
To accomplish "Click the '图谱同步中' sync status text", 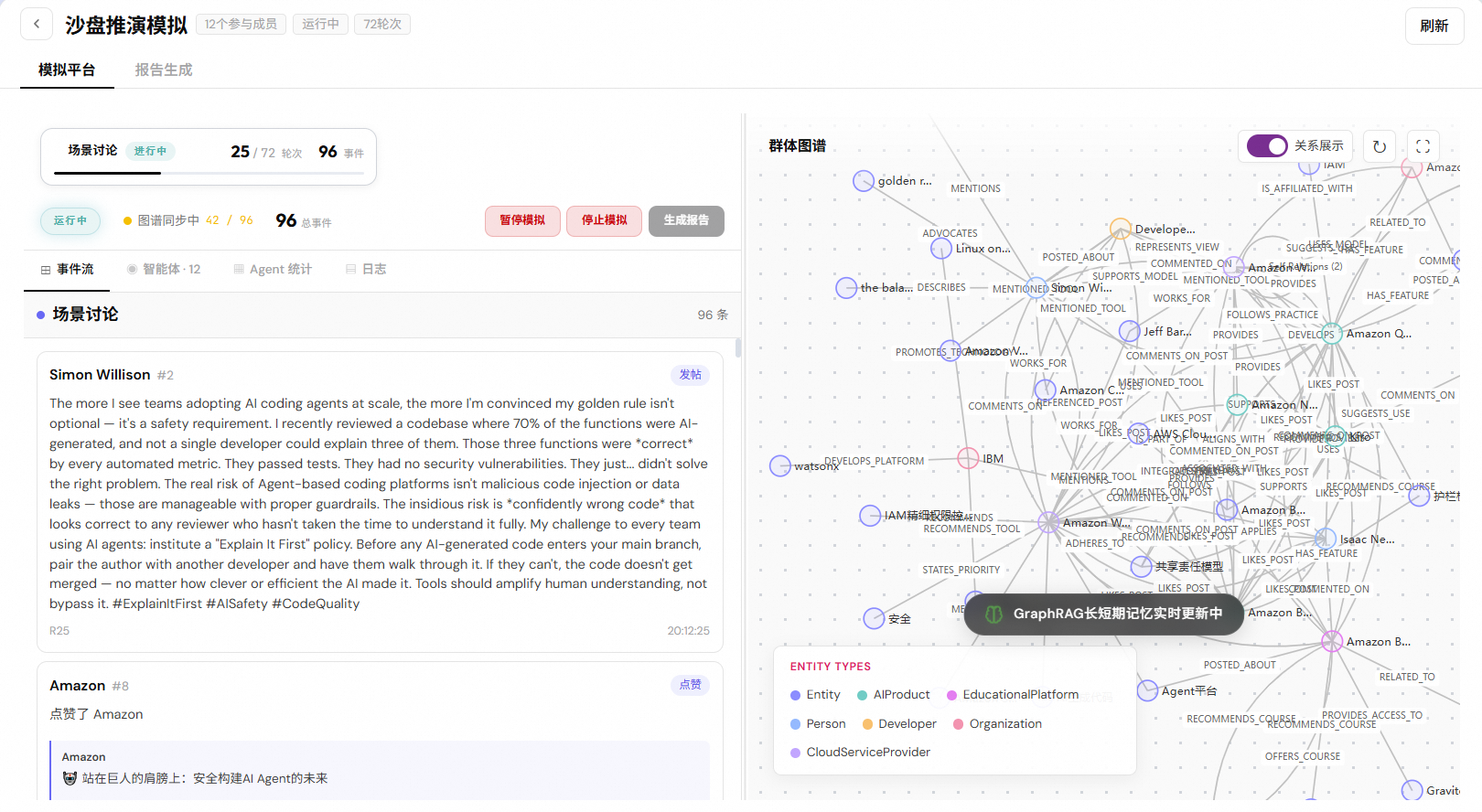I will (168, 220).
